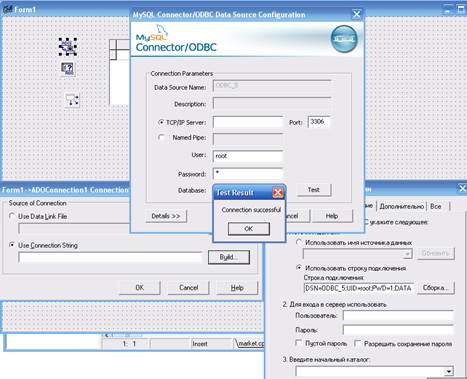The image size is (467, 379).
Task: Select the TCP/IP Server radio button
Action: (x=161, y=122)
